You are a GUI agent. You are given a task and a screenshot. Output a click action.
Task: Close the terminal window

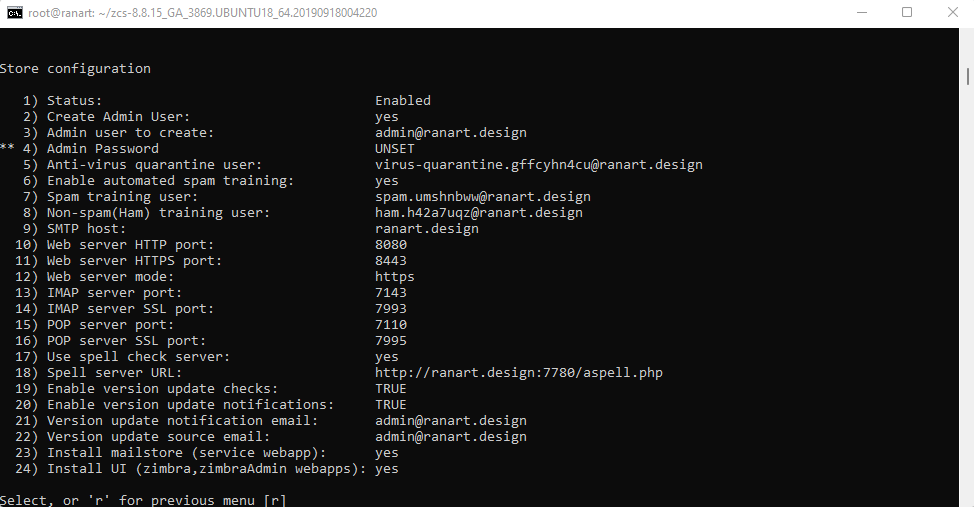pos(952,12)
